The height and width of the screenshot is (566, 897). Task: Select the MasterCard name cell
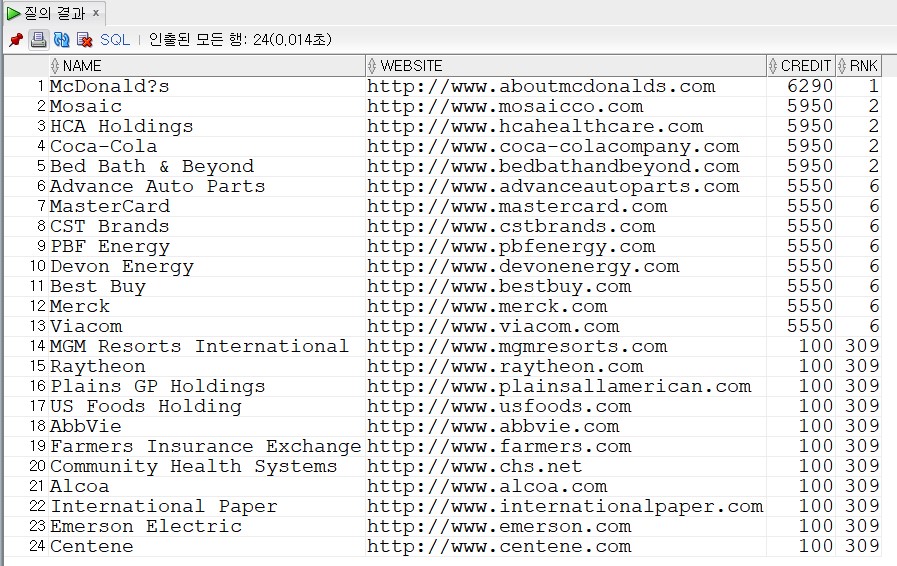point(207,207)
